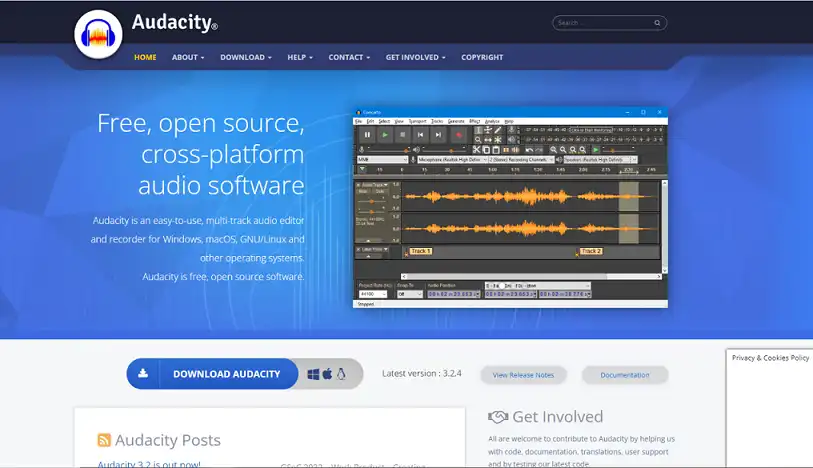Open the Project Rate 44100 dropdown
The image size is (813, 468).
point(373,294)
